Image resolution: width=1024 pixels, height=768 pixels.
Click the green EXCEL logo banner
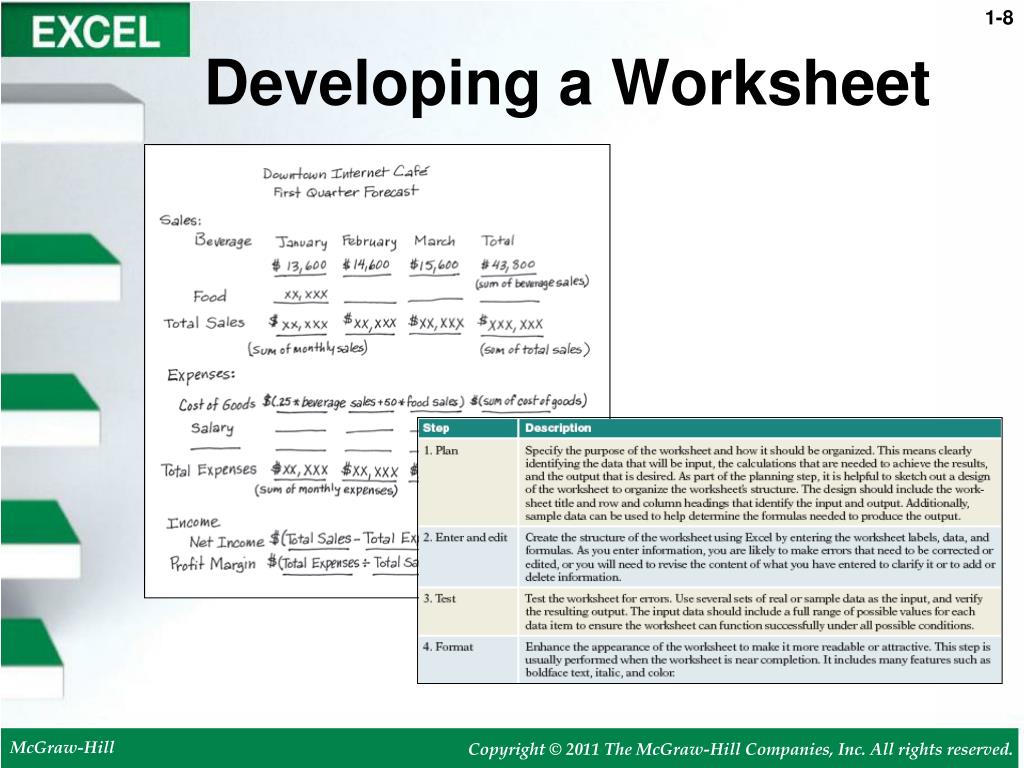(95, 30)
